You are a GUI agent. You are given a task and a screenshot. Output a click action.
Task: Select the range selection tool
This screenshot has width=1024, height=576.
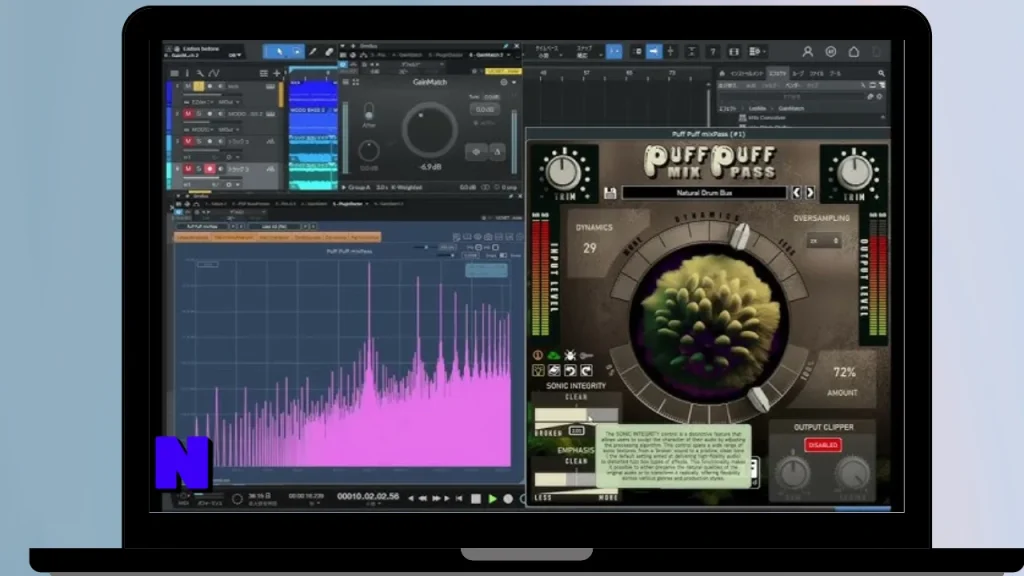coord(296,52)
